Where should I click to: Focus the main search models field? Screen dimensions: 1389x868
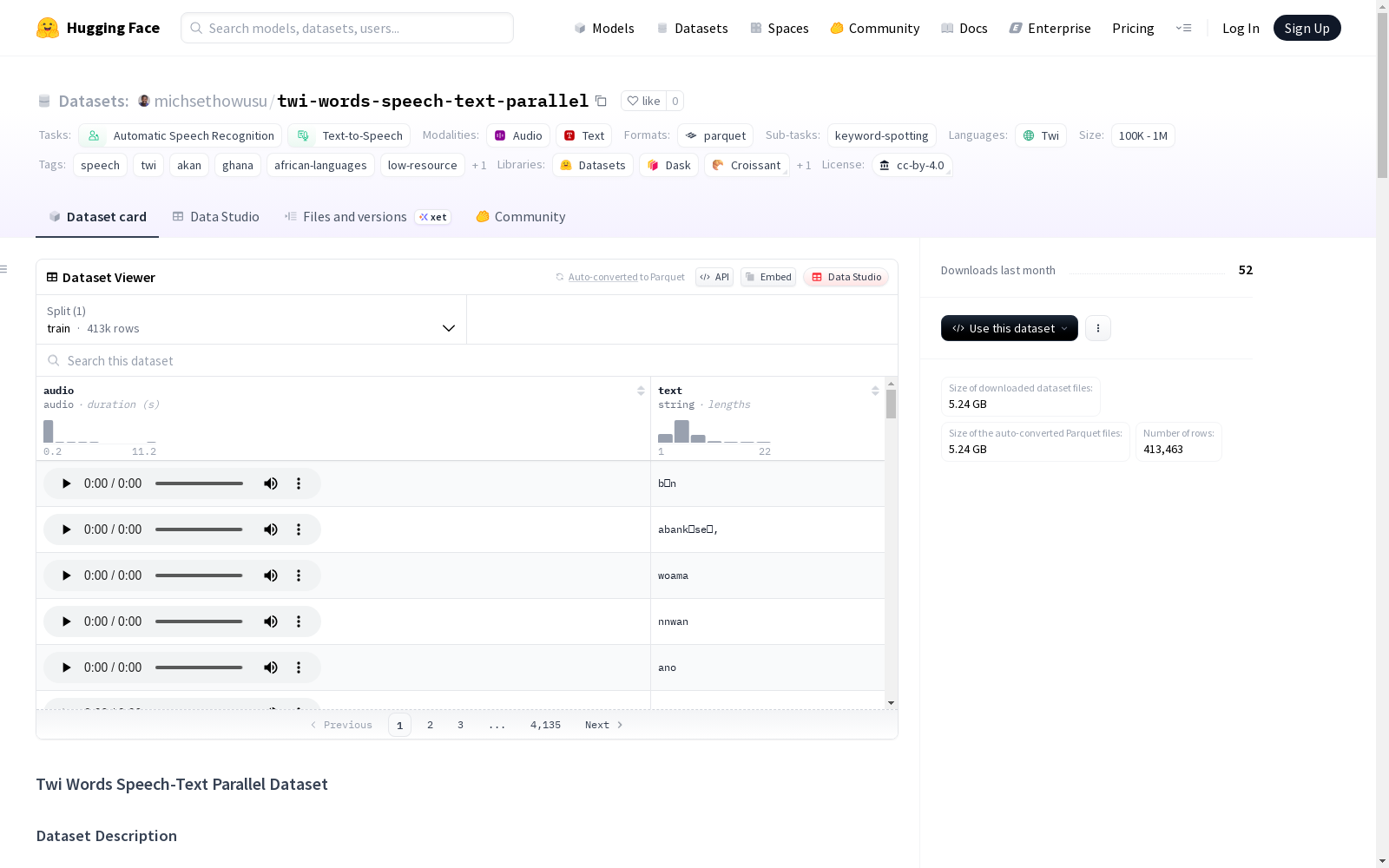click(x=347, y=28)
